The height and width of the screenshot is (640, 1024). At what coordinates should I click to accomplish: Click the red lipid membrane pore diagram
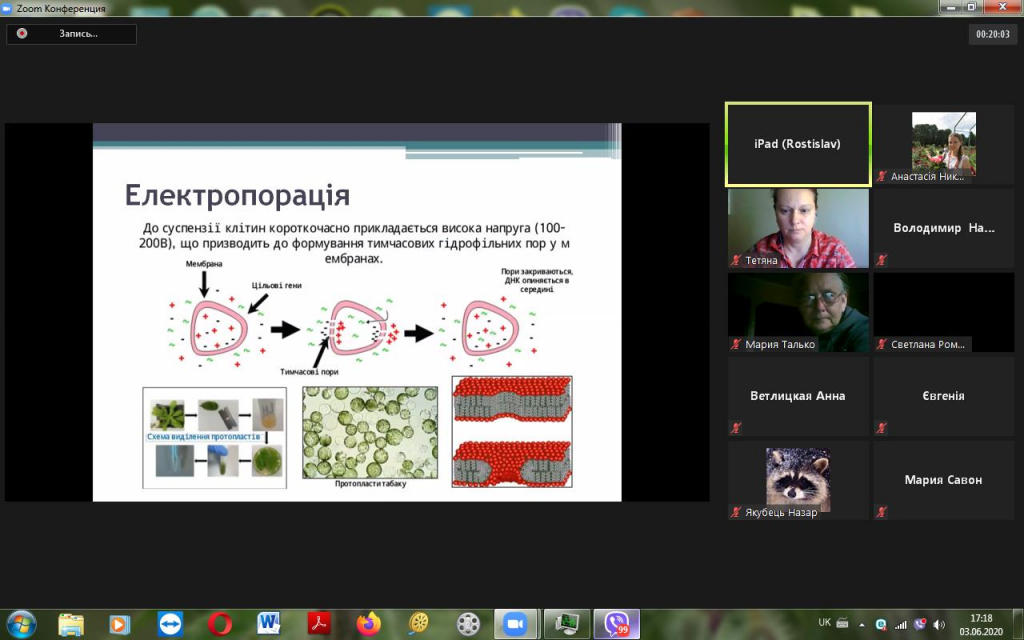tap(512, 432)
